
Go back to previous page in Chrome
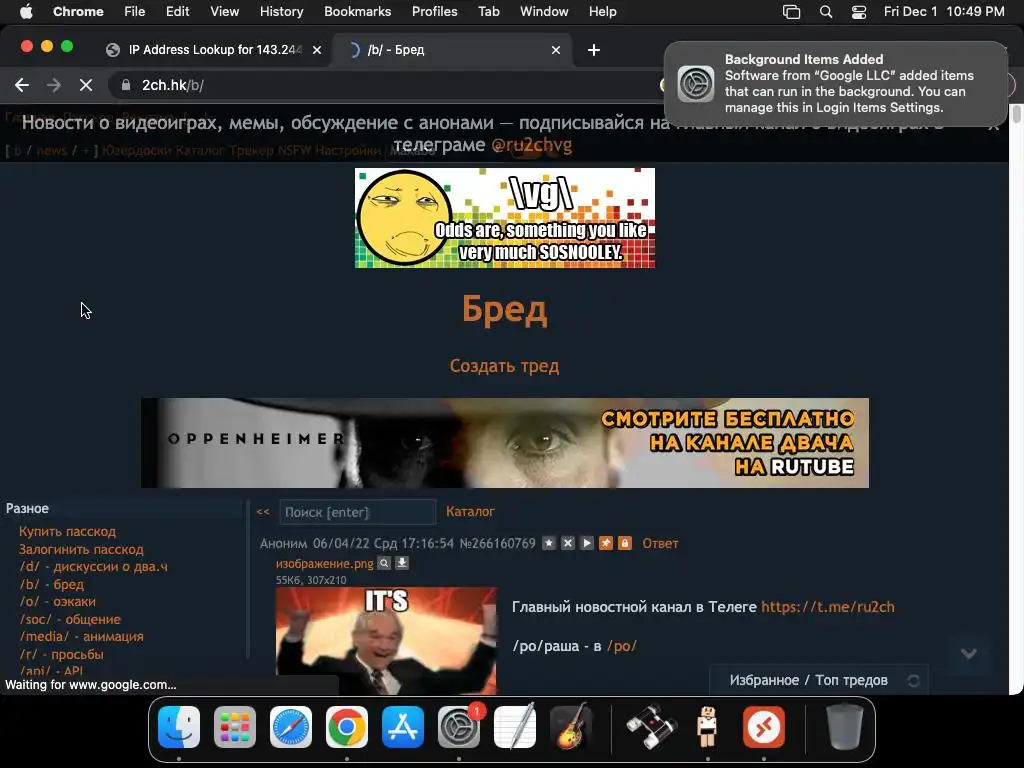coord(22,85)
